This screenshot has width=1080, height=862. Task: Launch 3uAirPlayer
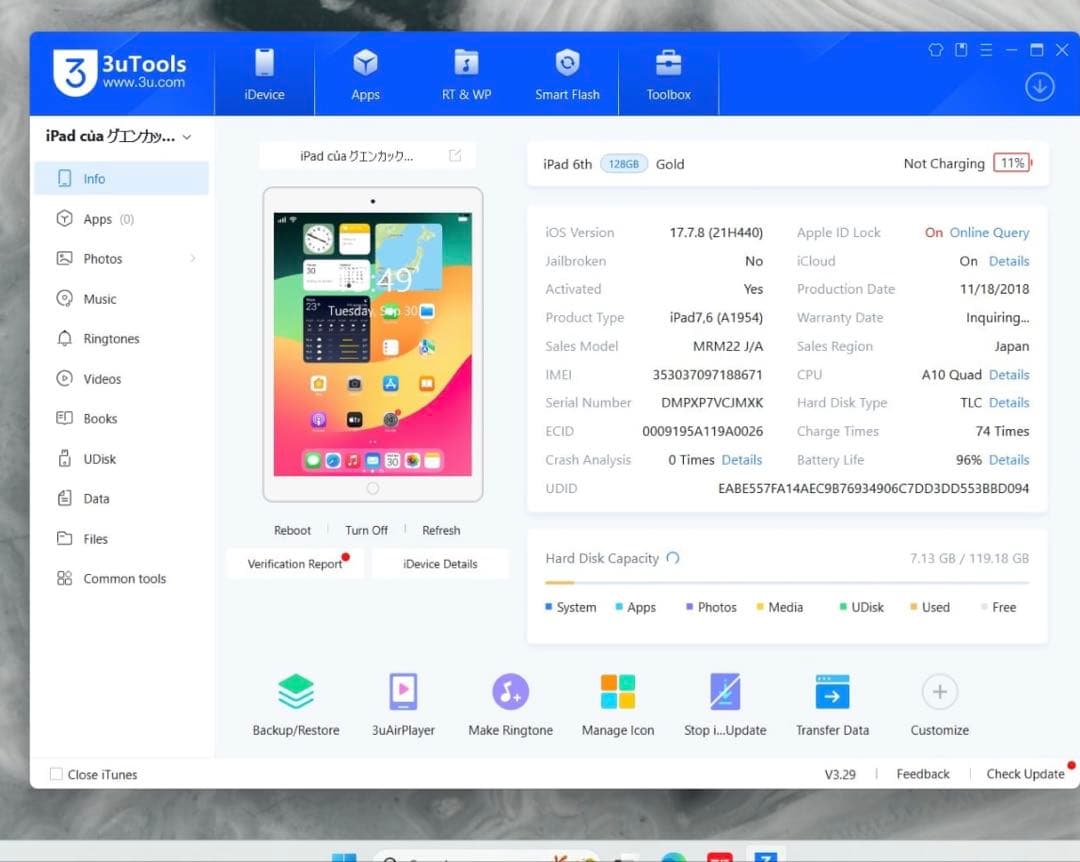[x=403, y=700]
